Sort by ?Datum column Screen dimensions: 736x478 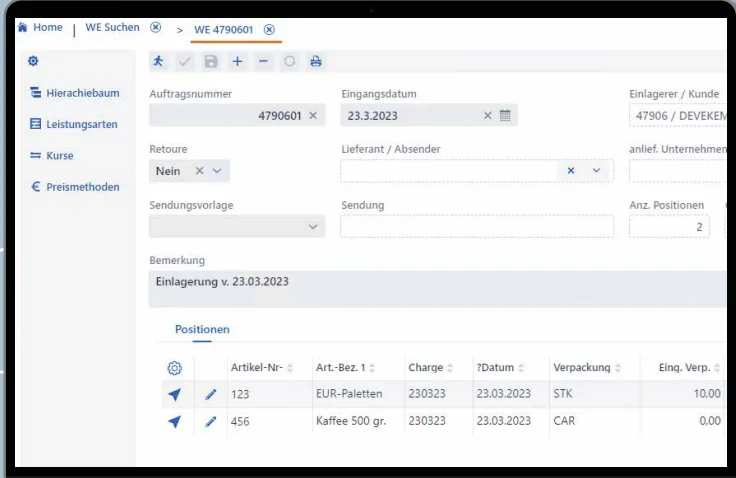(x=521, y=368)
